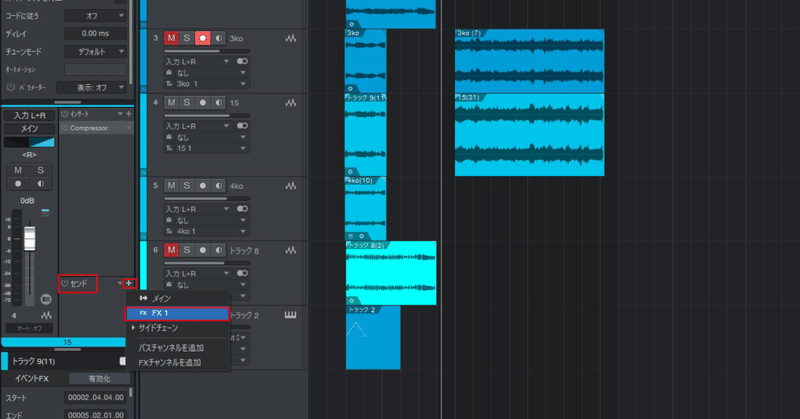
Task: Solo track 4 named '15'
Action: coord(187,103)
